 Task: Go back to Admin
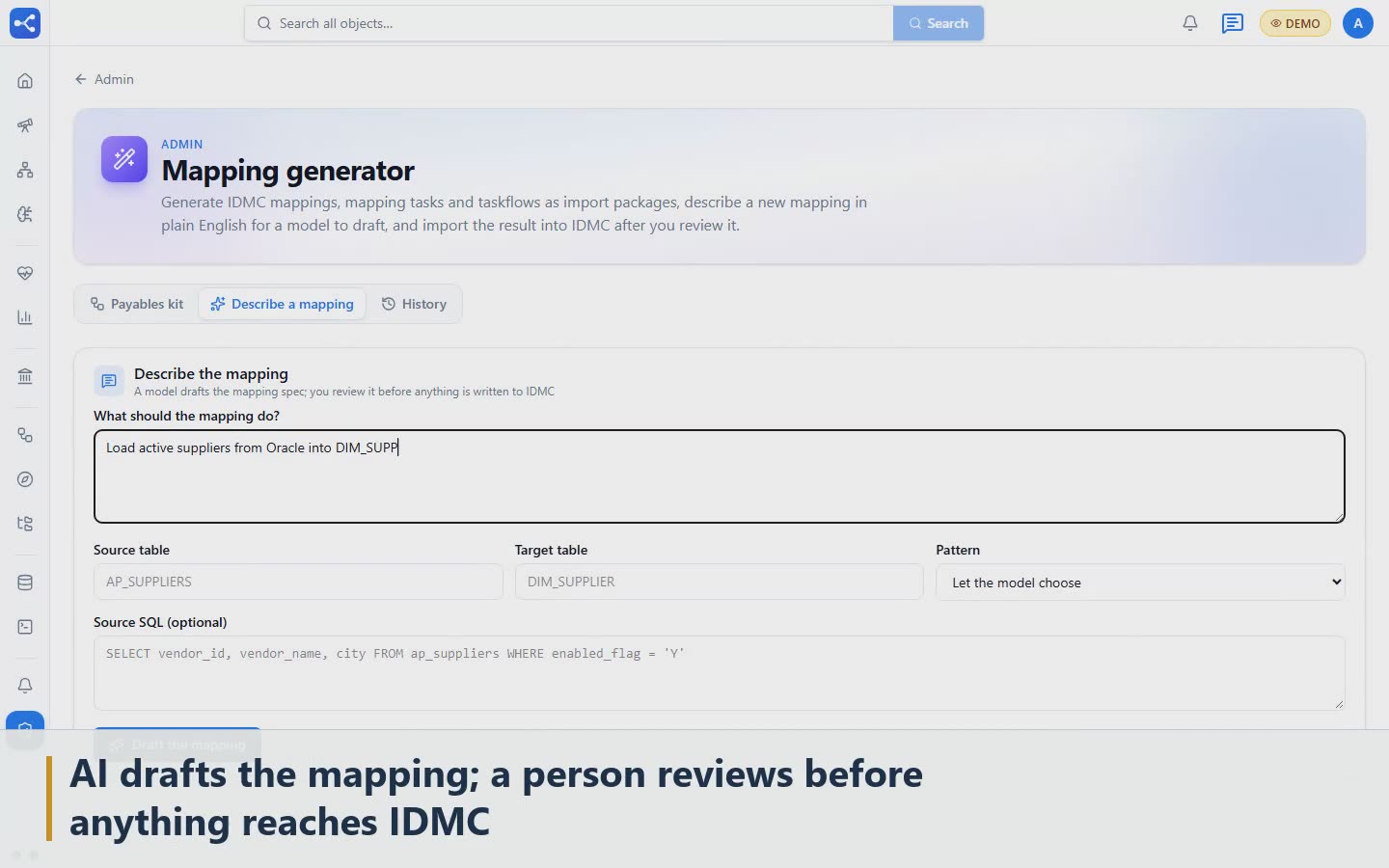104,79
